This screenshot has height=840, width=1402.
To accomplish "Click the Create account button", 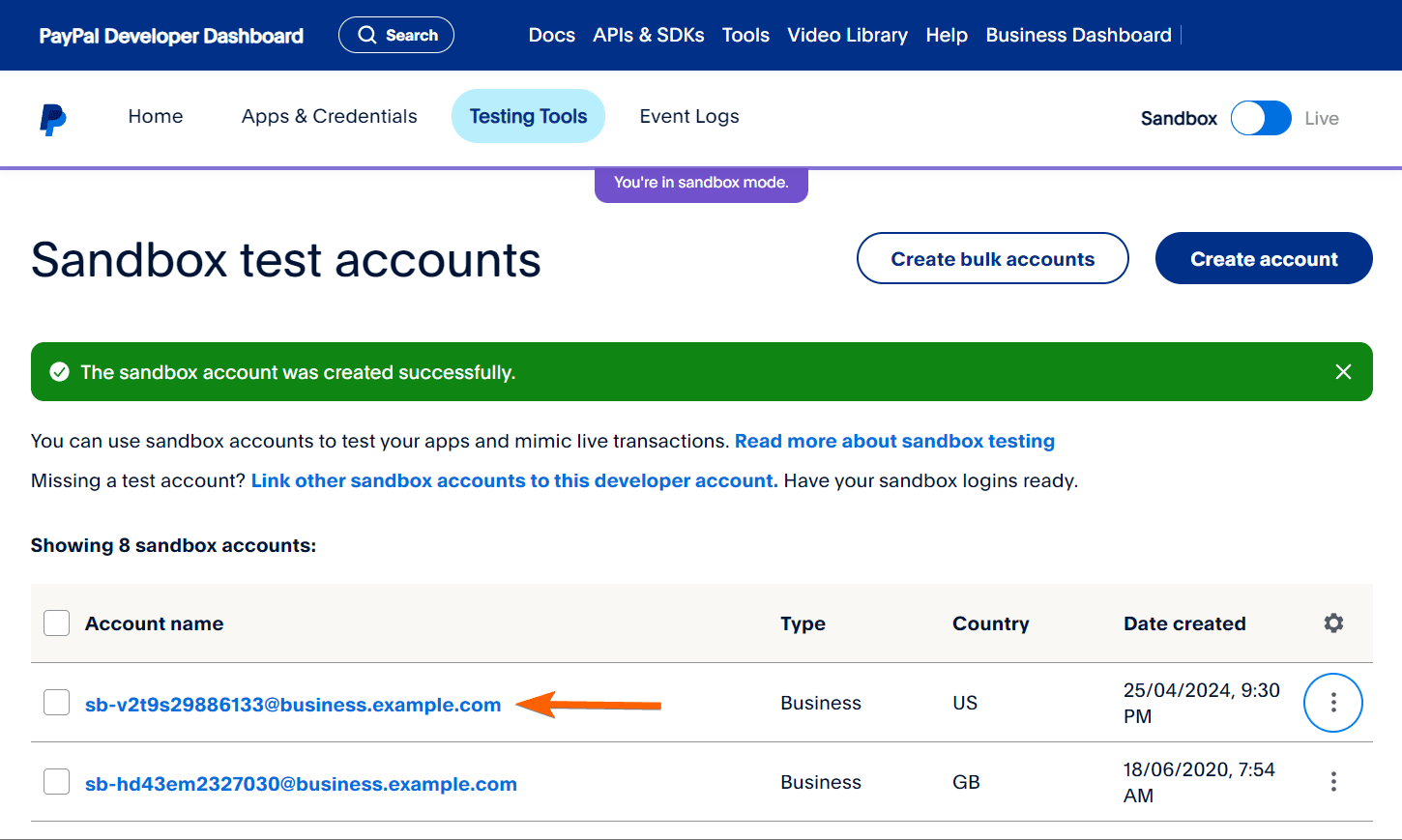I will [x=1264, y=259].
